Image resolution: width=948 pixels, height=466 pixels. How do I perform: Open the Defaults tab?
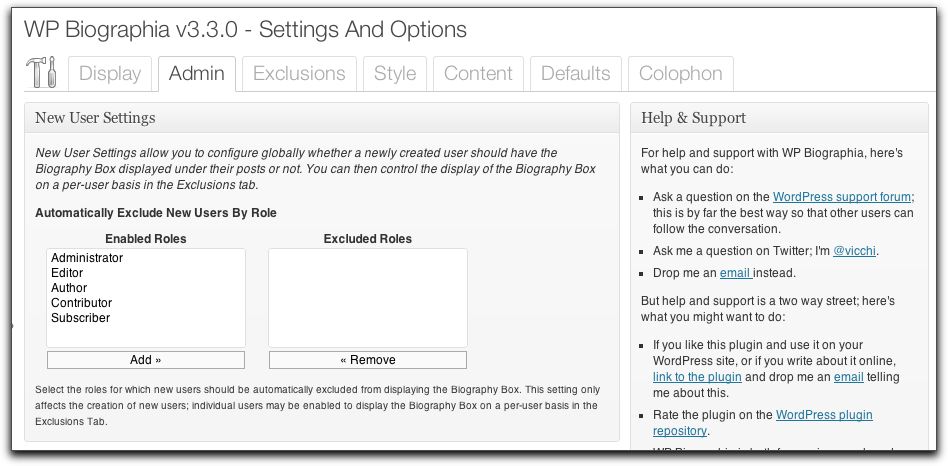click(x=575, y=74)
